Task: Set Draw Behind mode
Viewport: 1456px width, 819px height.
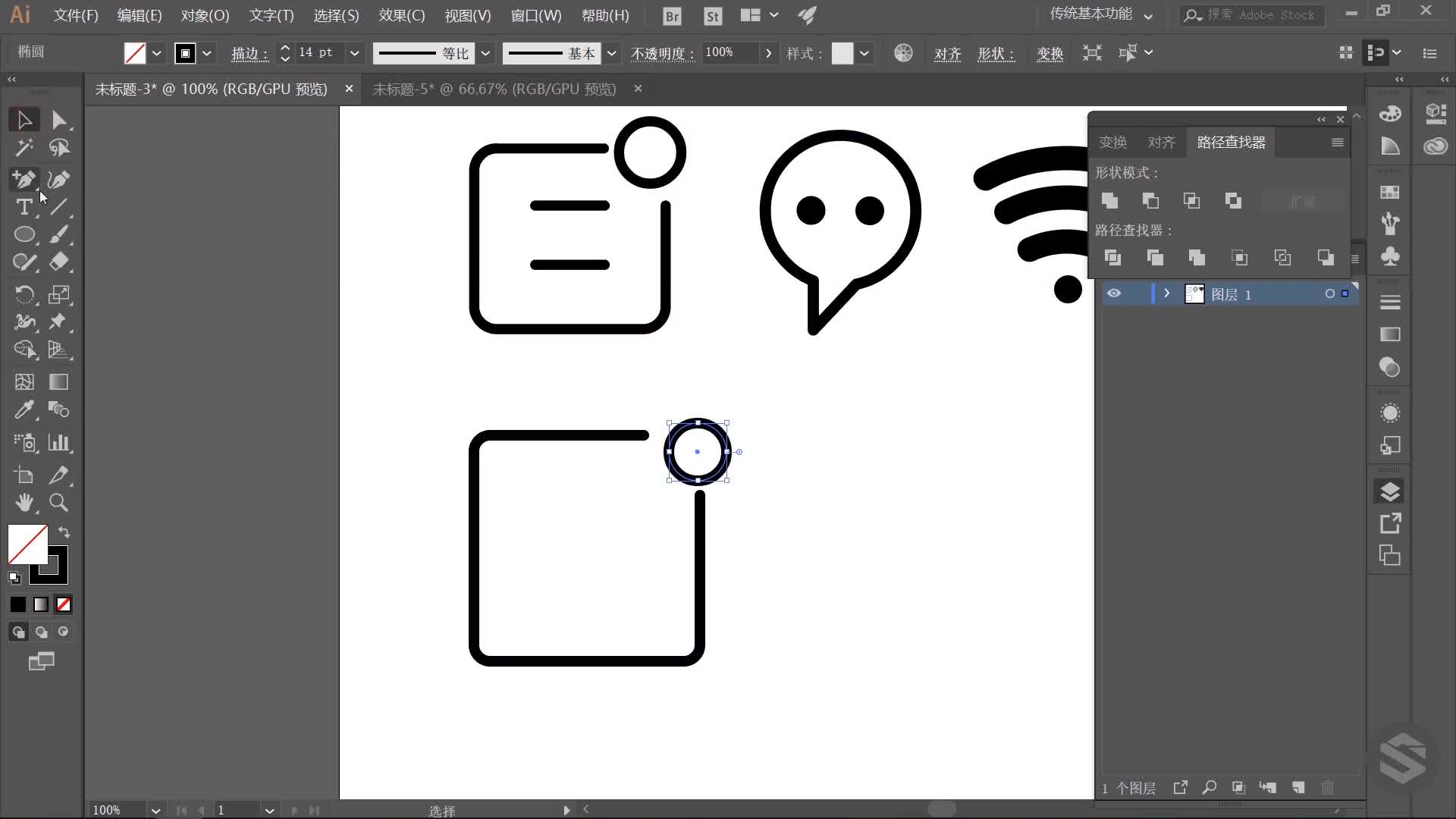Action: click(x=41, y=632)
